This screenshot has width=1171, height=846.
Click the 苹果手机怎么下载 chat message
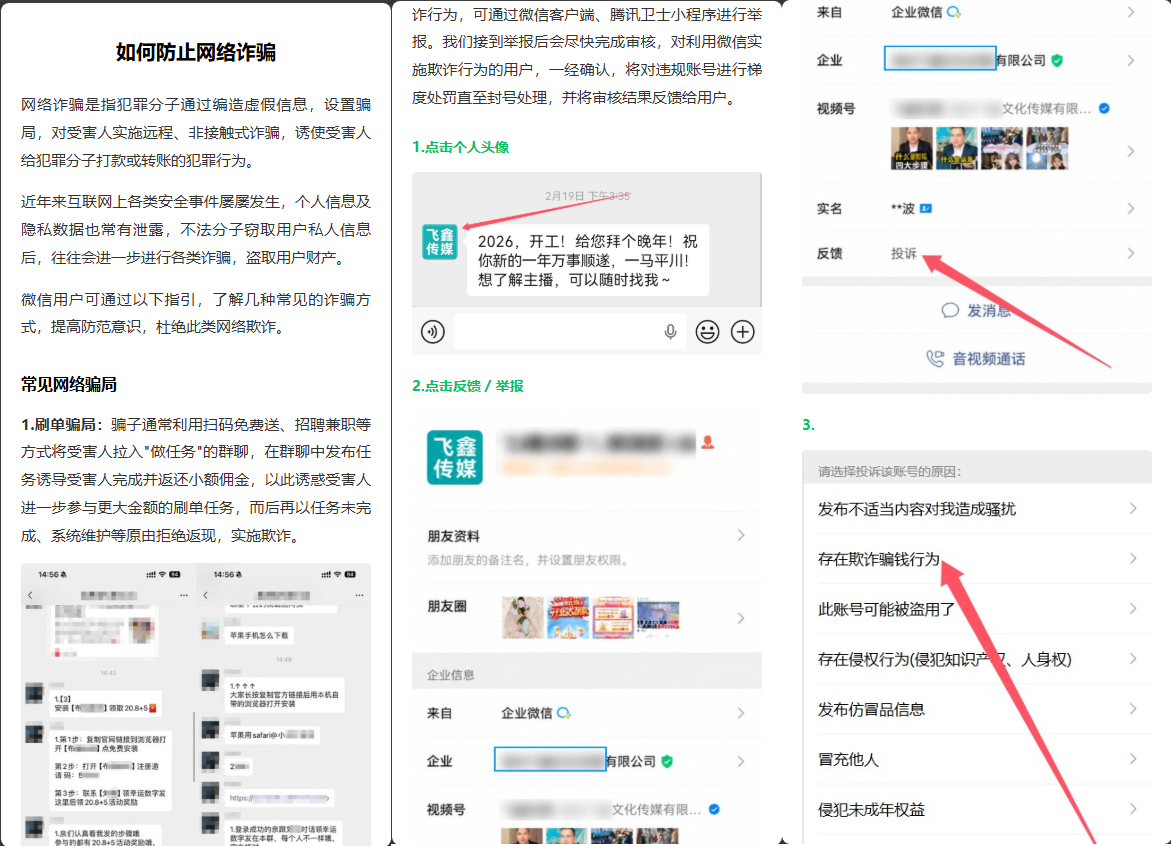[259, 635]
